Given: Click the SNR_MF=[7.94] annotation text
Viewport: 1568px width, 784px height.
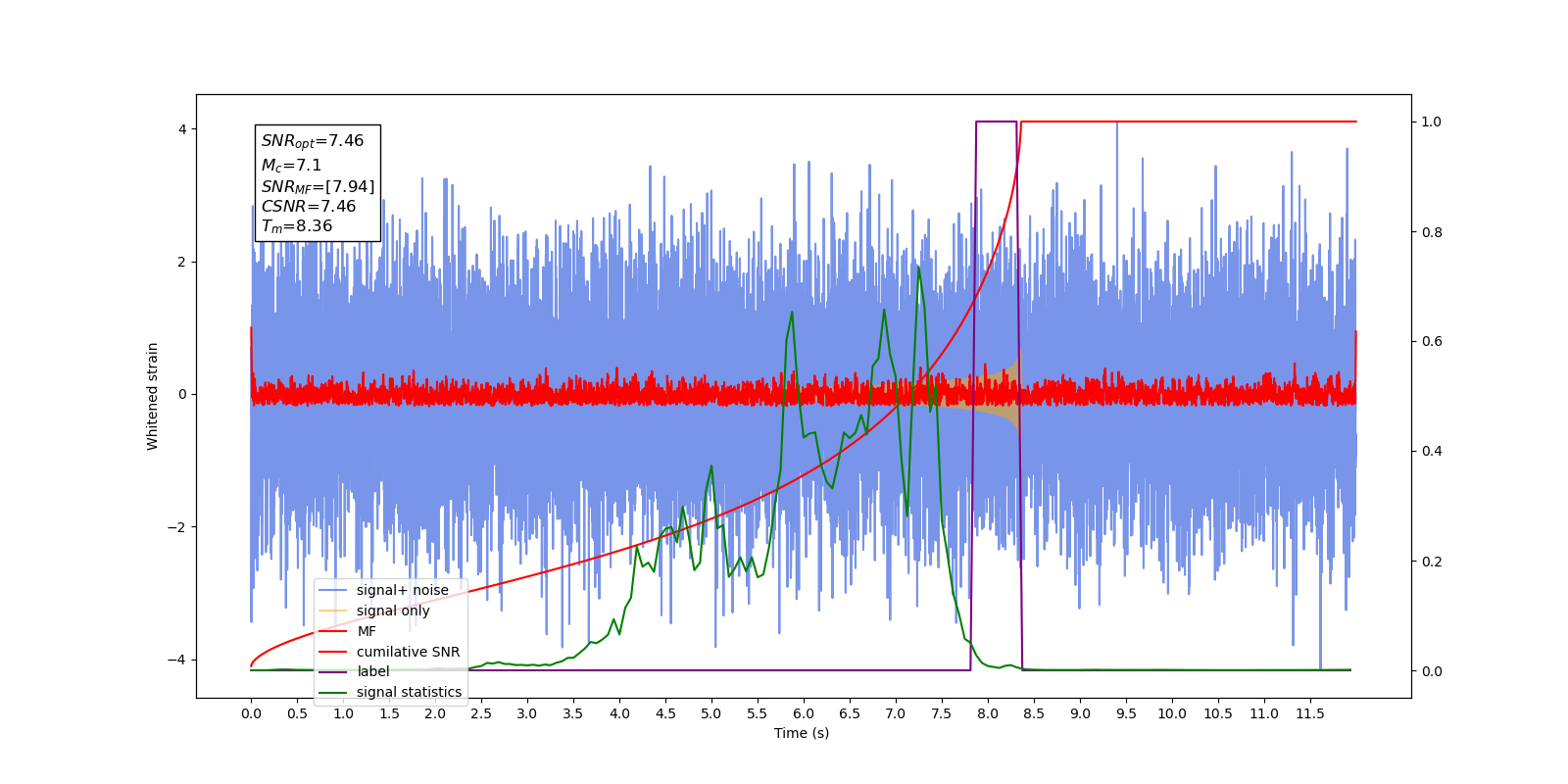Looking at the screenshot, I should pyautogui.click(x=318, y=186).
